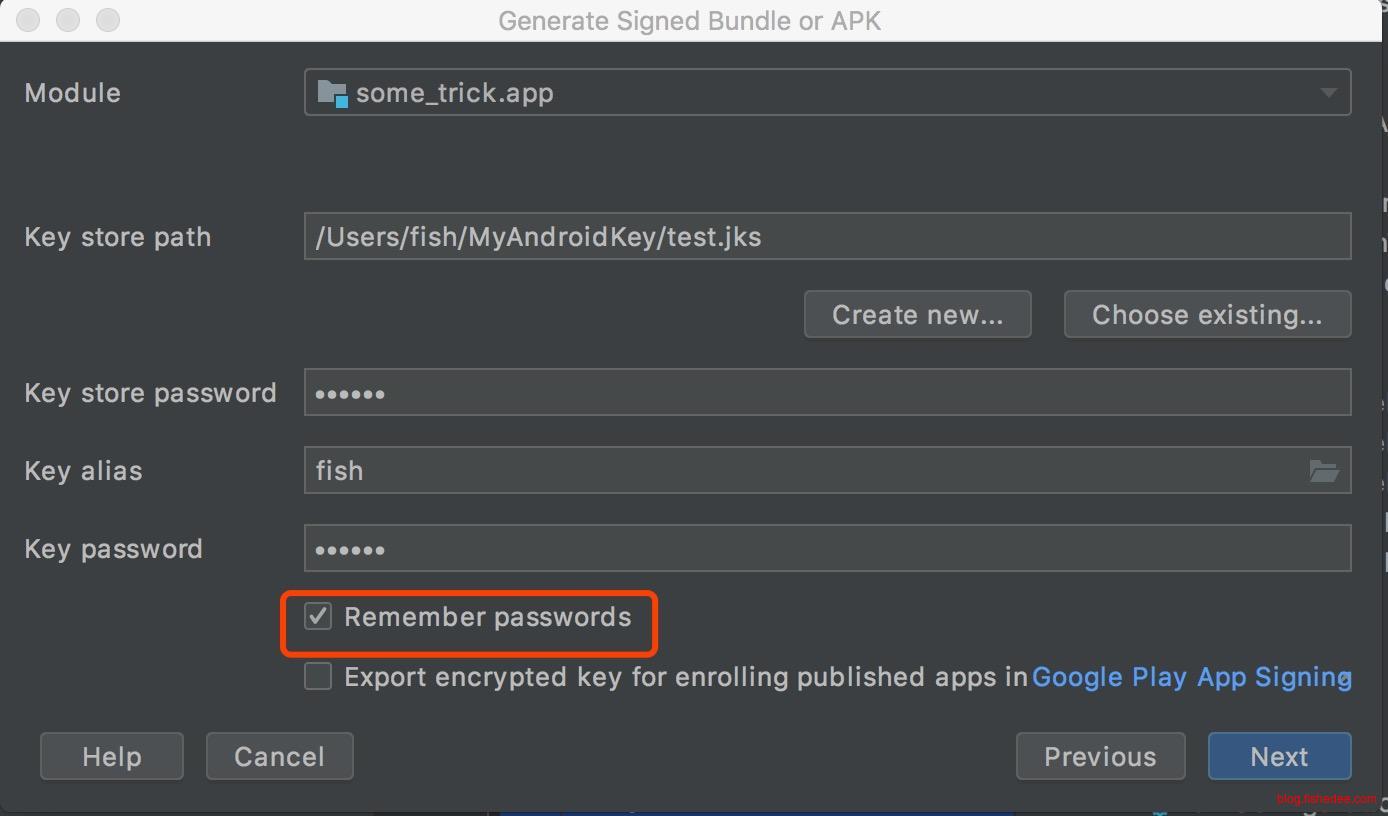Click the Key store path field

click(x=826, y=237)
